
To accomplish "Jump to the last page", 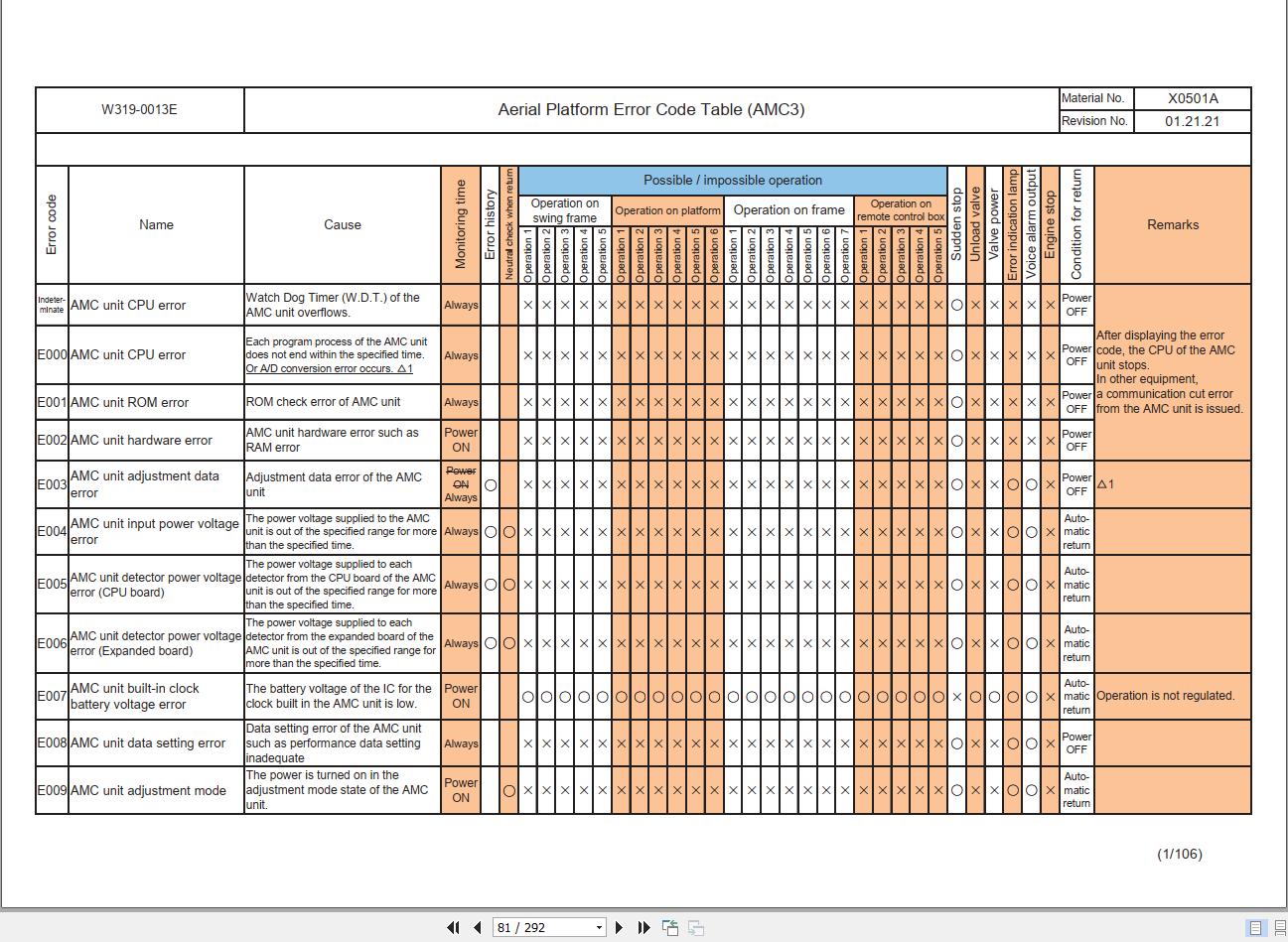I will 641,926.
